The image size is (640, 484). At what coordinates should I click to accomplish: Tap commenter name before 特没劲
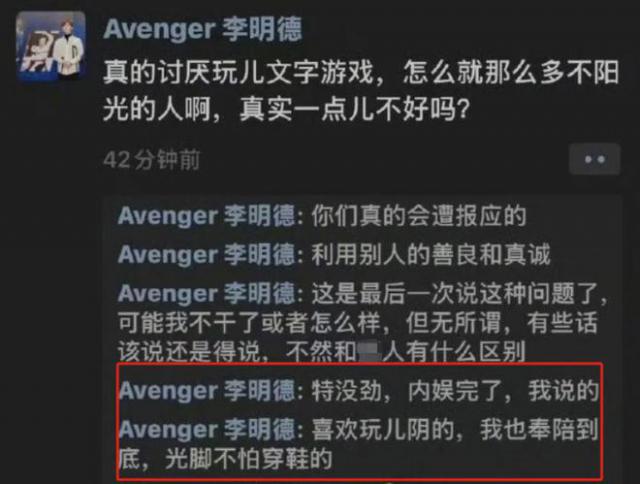[206, 391]
